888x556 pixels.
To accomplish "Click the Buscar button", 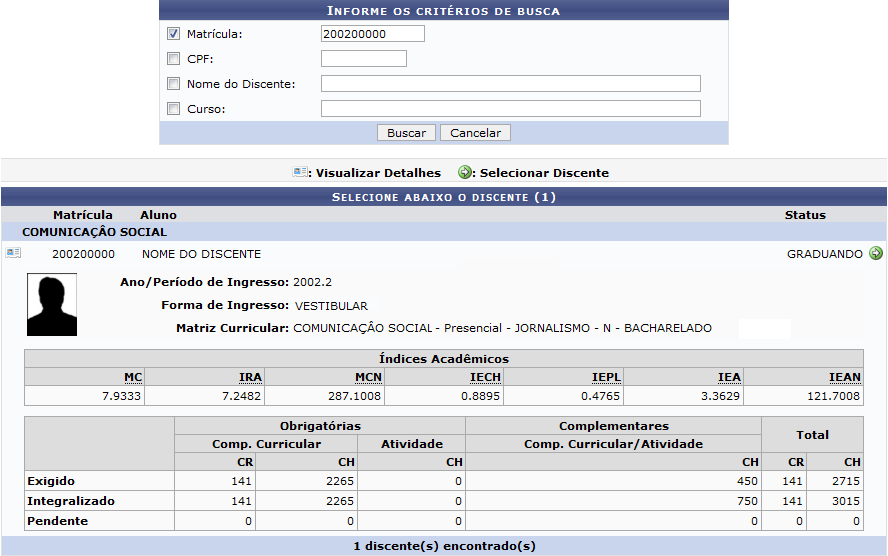I will (406, 133).
